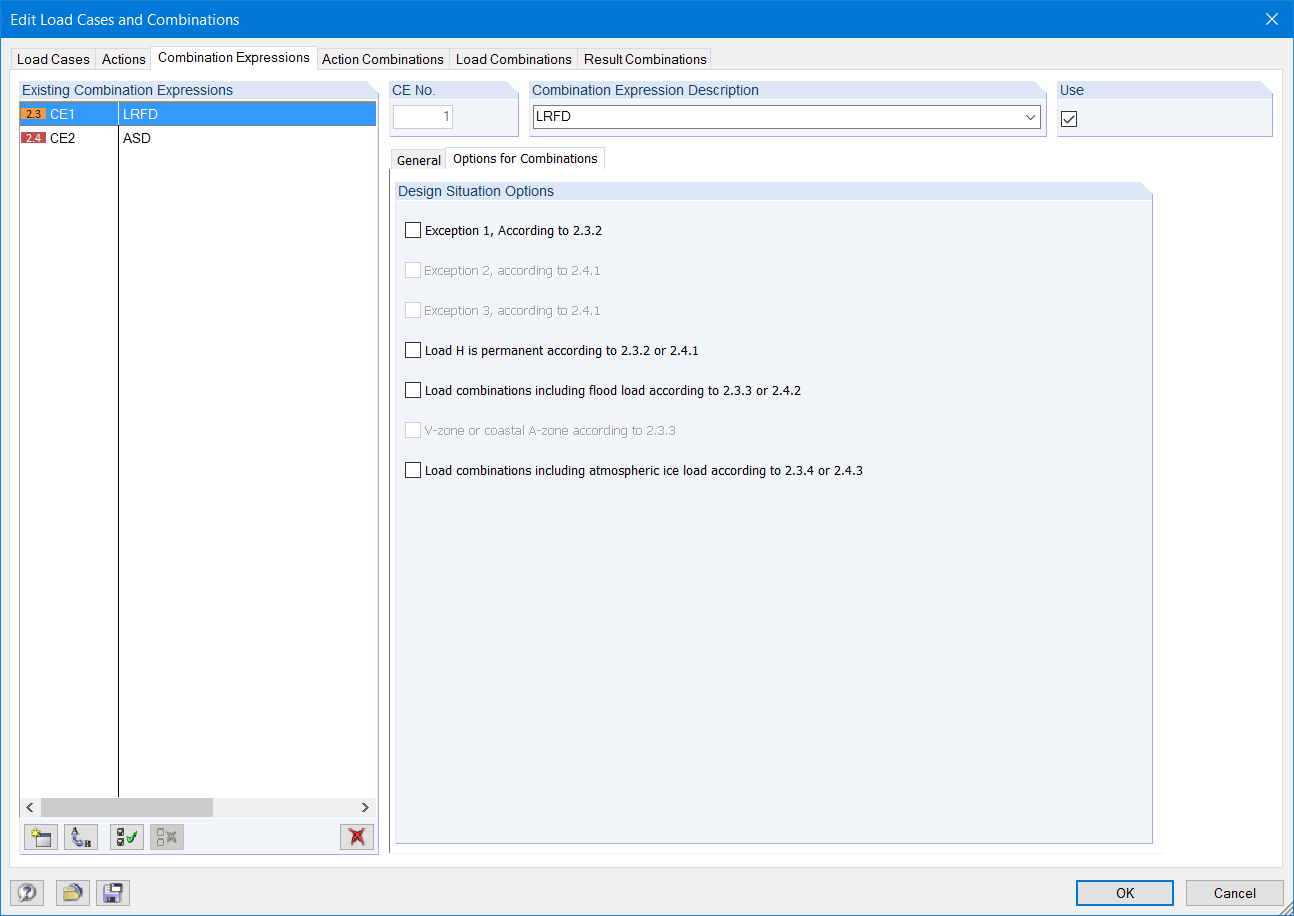Screen dimensions: 1294x916
Task: Enable flood load combinations per 2.3.3
Action: 413,389
